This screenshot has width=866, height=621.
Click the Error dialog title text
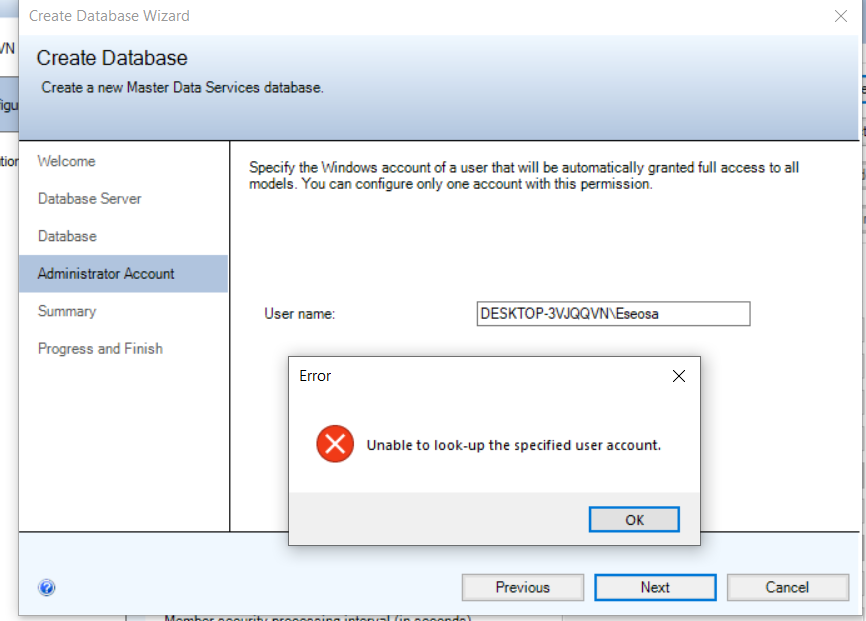point(315,376)
